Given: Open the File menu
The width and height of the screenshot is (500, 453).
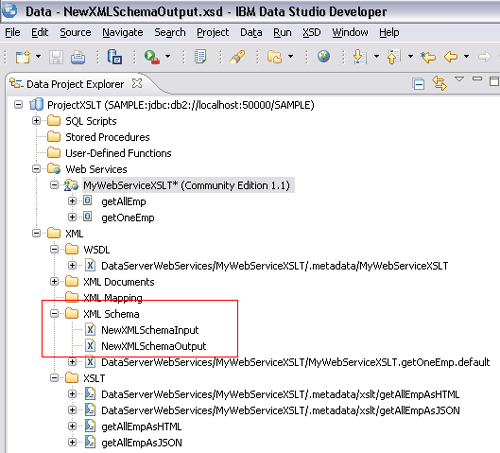Looking at the screenshot, I should pos(13,32).
